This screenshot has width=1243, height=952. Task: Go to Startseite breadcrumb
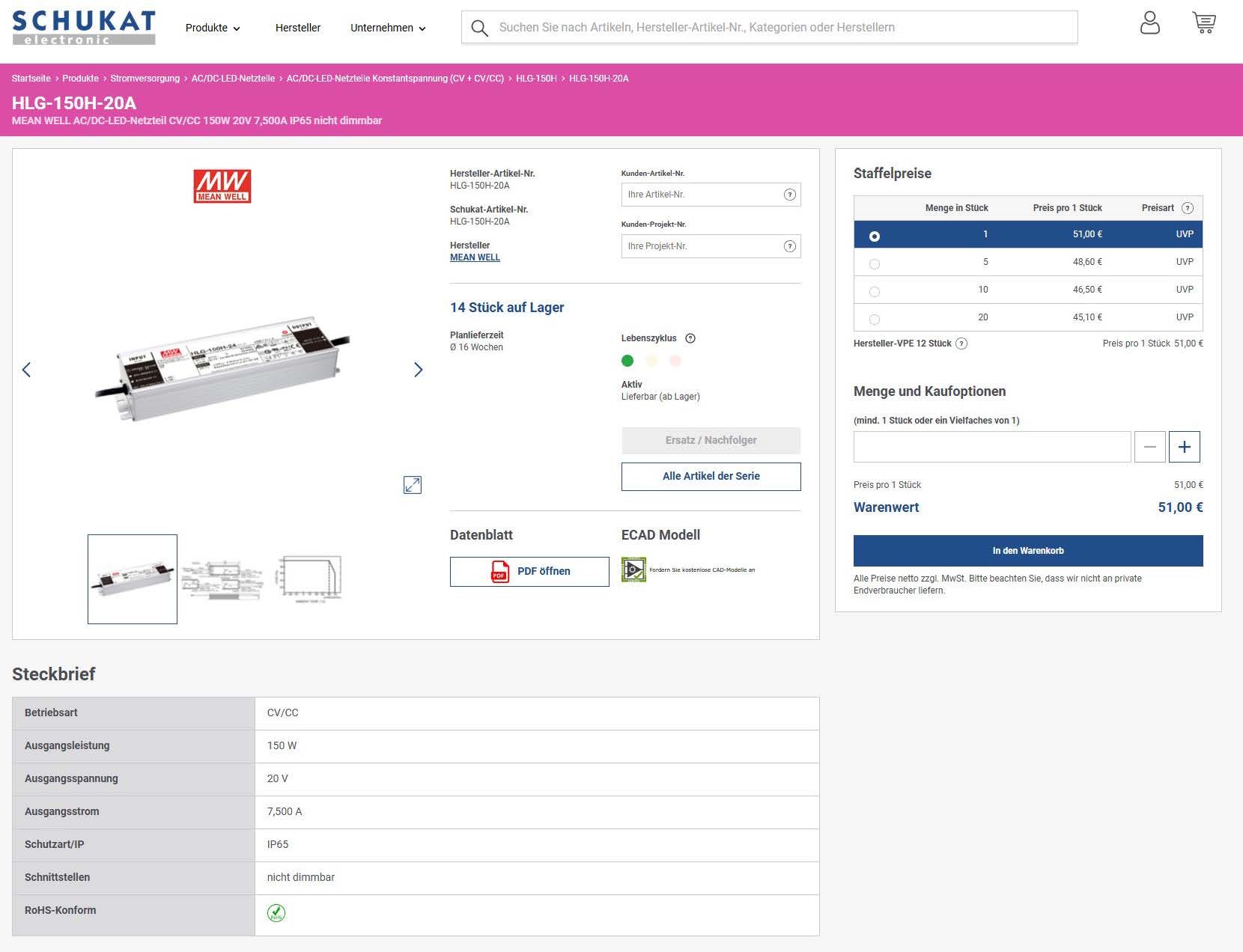coord(31,79)
